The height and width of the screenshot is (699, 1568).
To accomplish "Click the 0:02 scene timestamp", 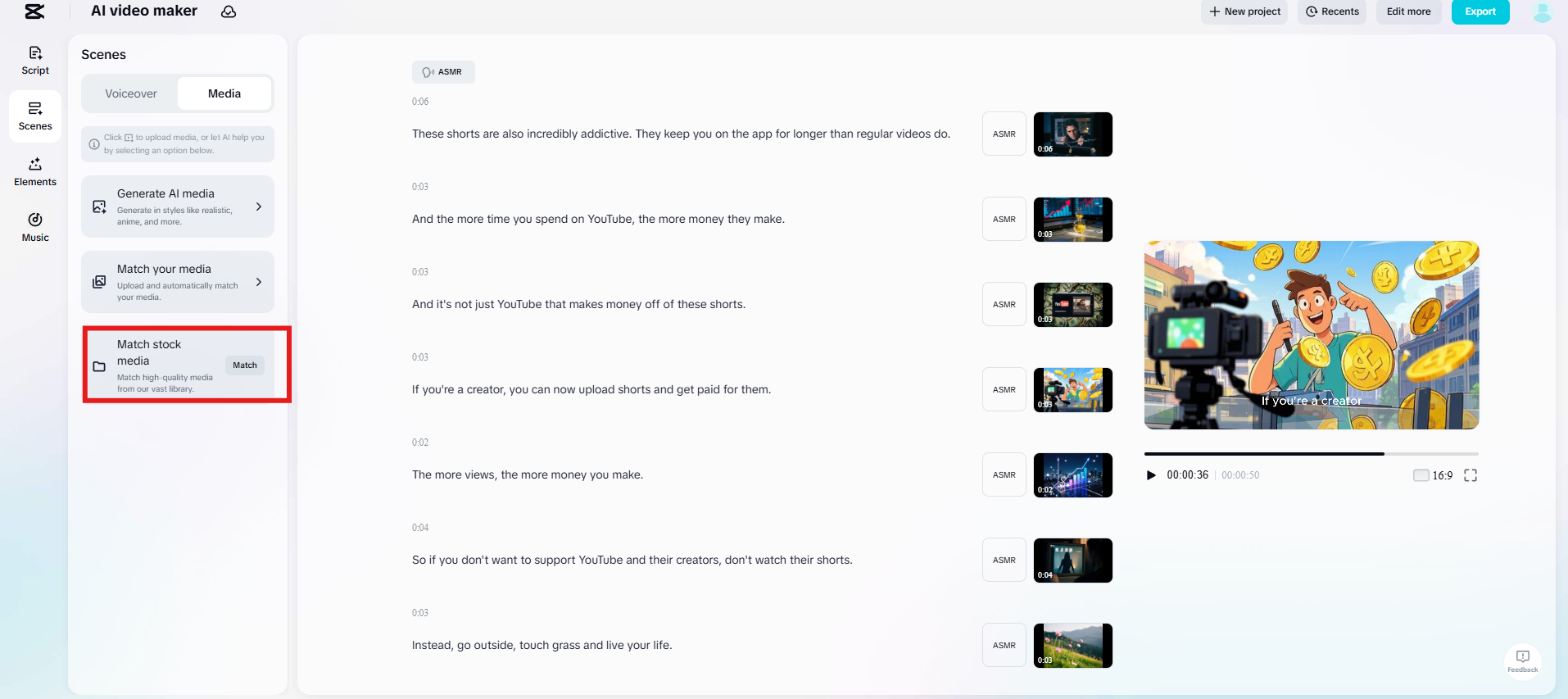I will (420, 443).
